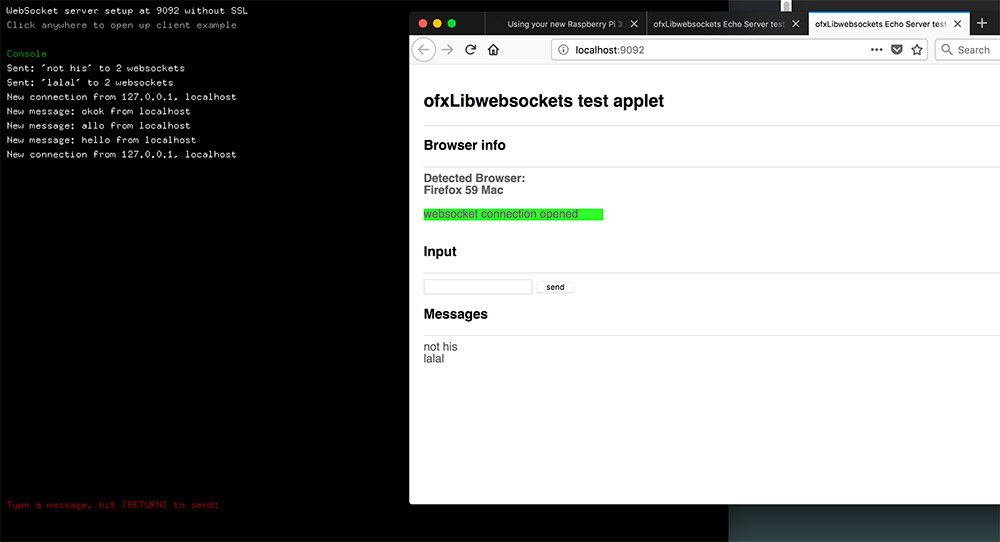Click the 'Browser info' heading
The height and width of the screenshot is (542, 1000).
(x=464, y=145)
